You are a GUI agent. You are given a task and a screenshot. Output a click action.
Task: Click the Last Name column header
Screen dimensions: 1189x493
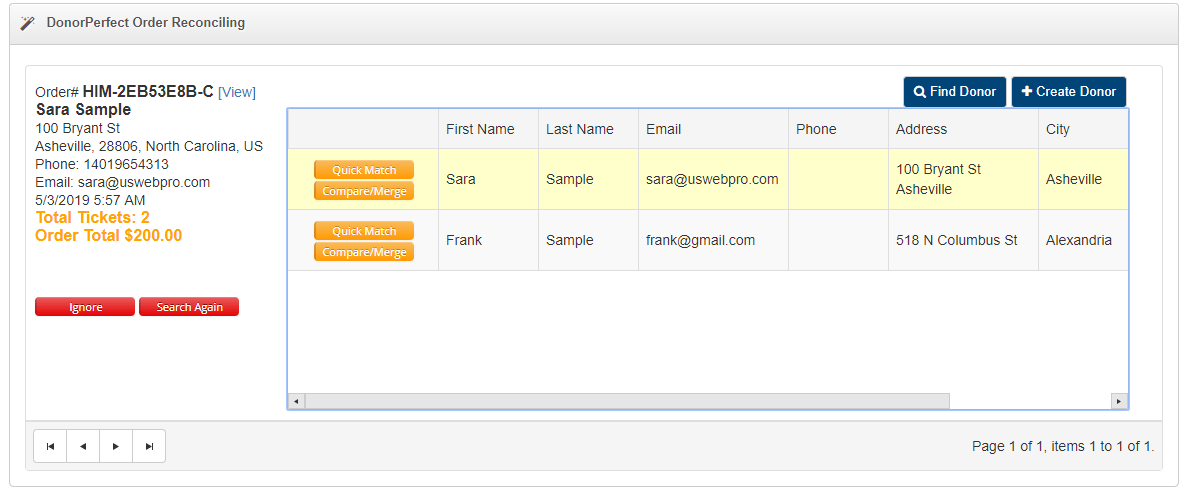pos(580,129)
